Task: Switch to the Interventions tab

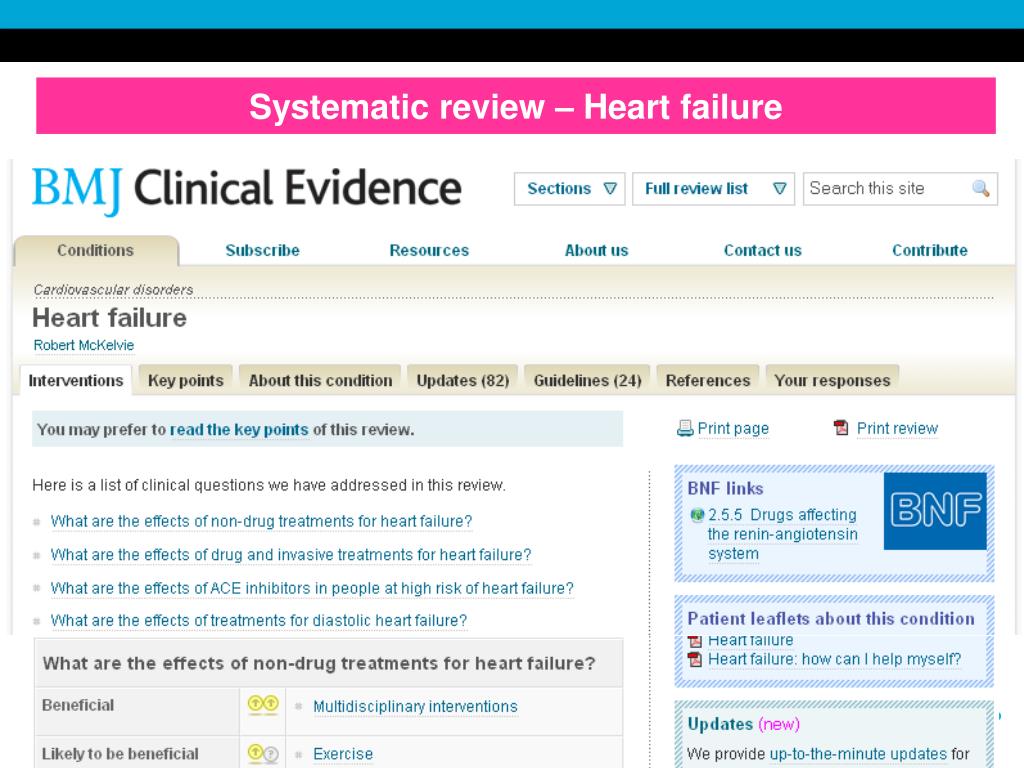Action: (x=76, y=380)
